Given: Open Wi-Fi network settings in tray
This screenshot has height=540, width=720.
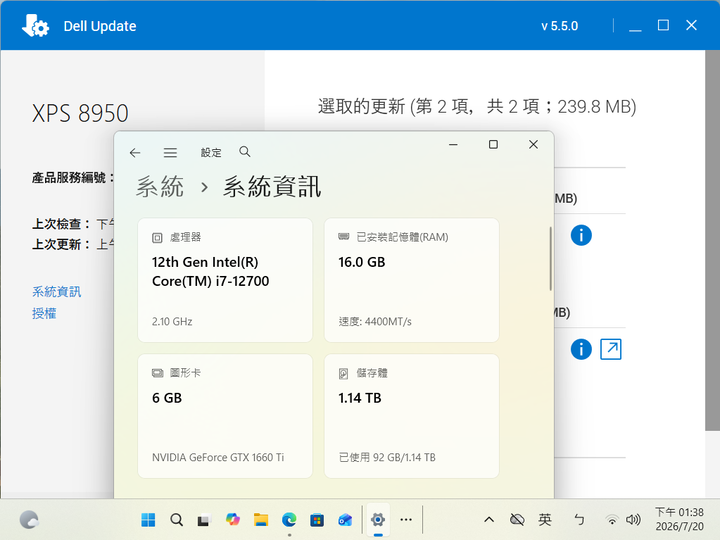Looking at the screenshot, I should click(612, 520).
